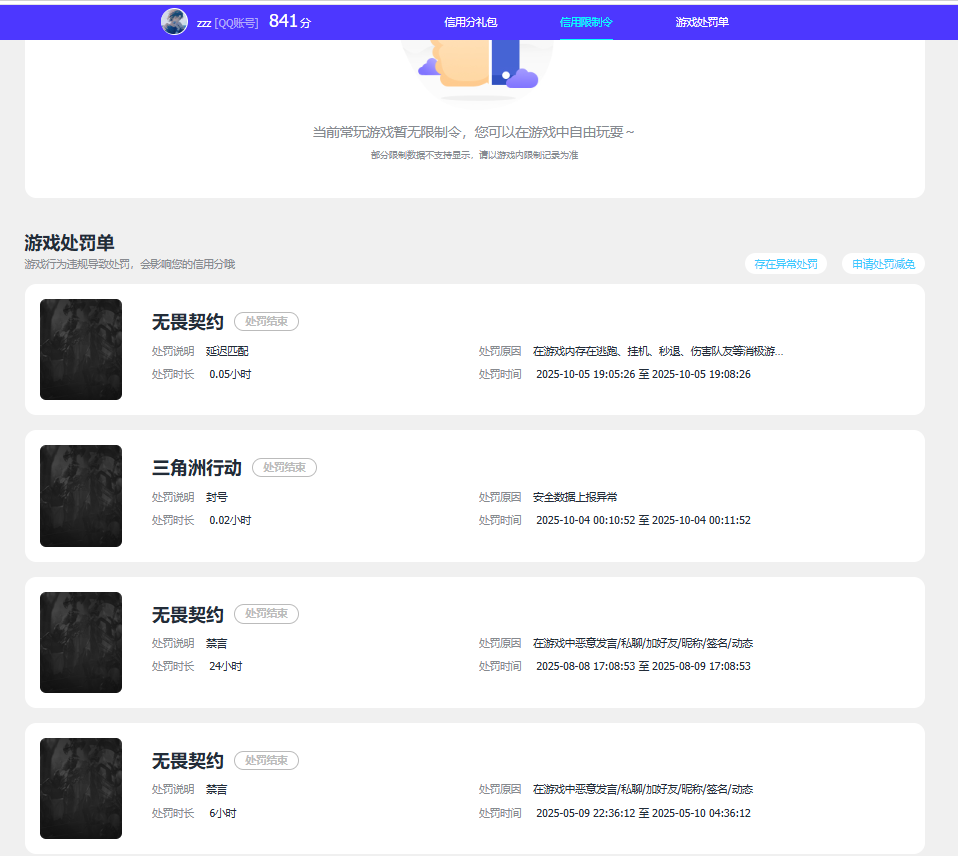
Task: Click the duration 24小时
Action: (x=225, y=667)
